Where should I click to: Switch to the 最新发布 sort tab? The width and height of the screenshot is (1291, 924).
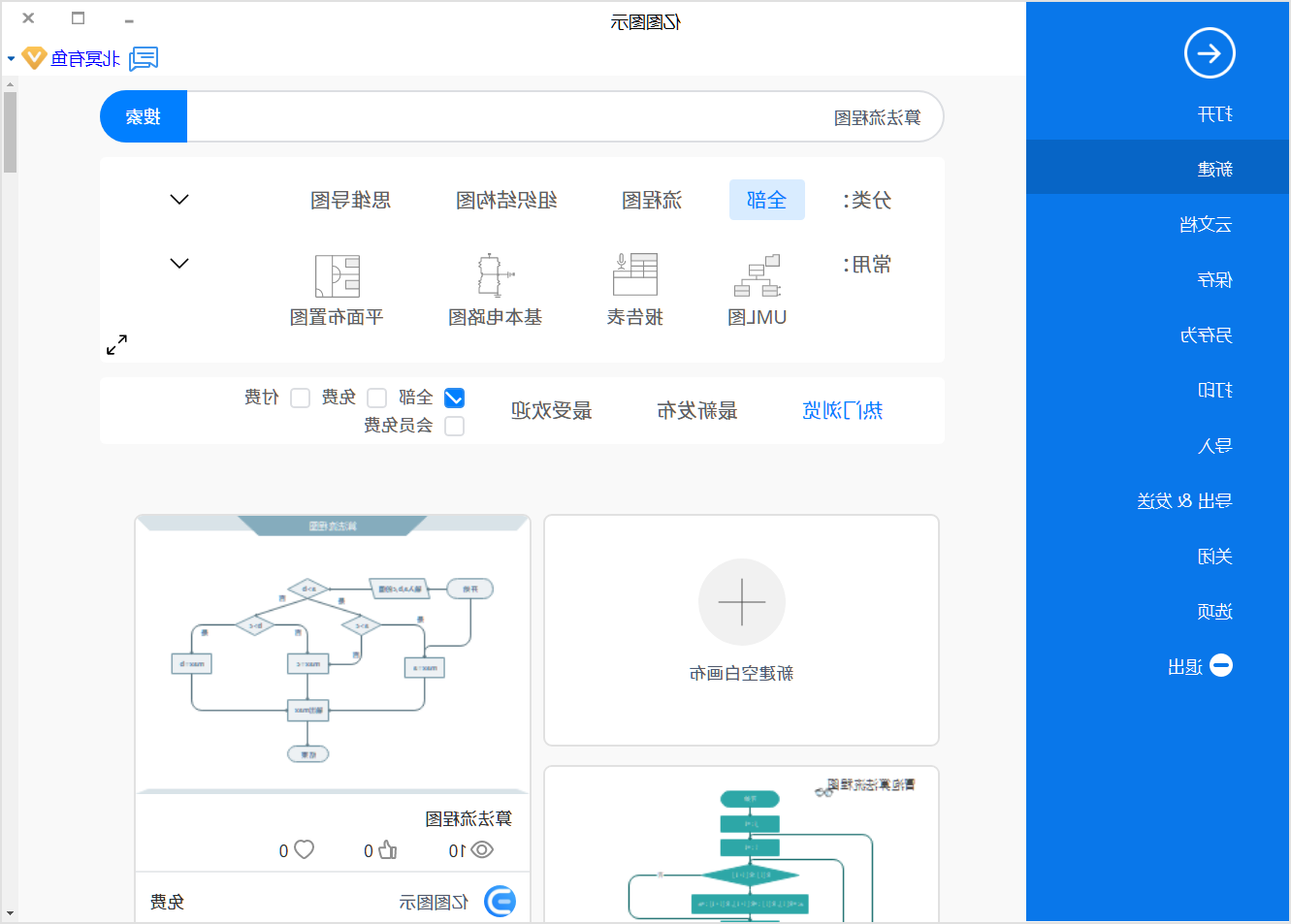click(696, 410)
